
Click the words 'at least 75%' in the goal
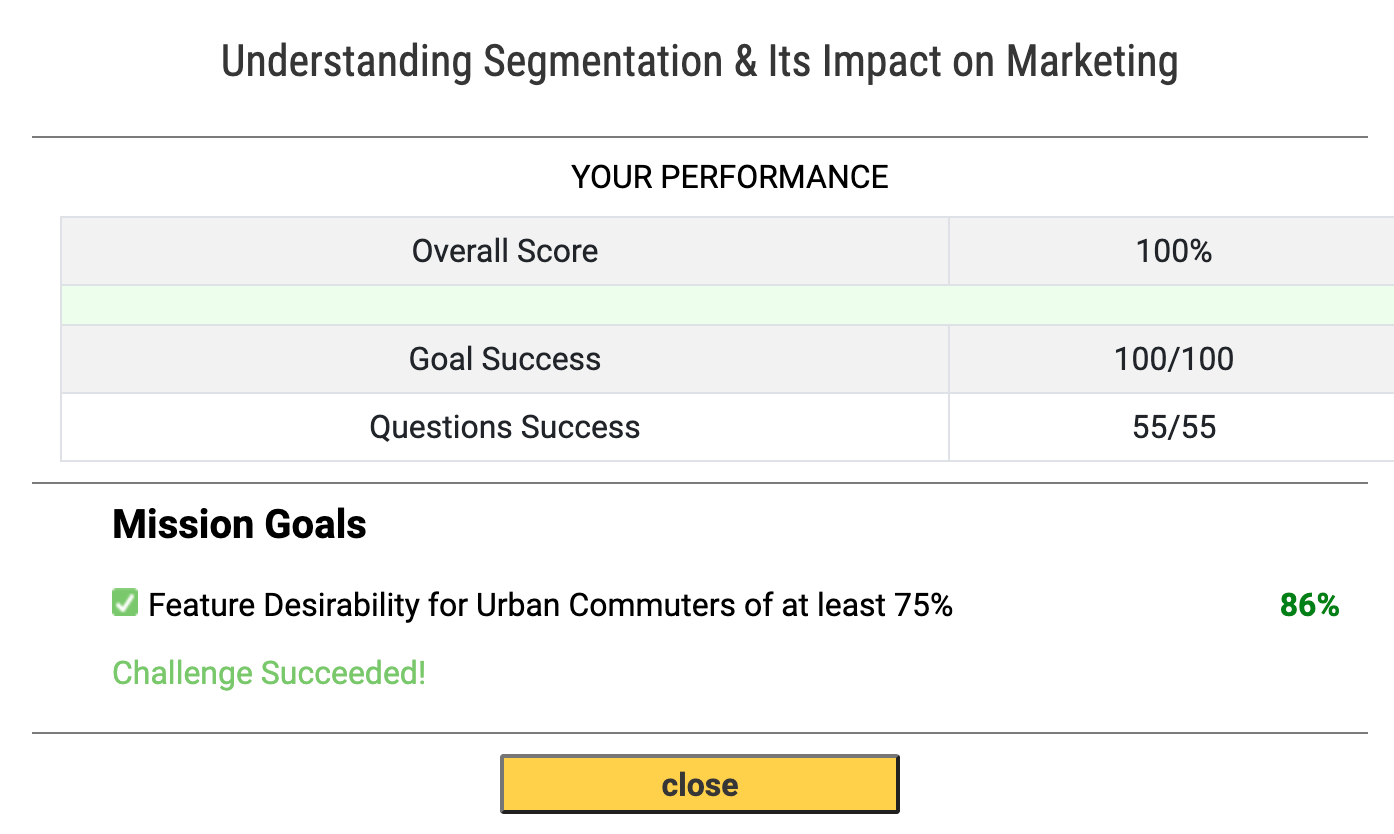click(x=868, y=605)
